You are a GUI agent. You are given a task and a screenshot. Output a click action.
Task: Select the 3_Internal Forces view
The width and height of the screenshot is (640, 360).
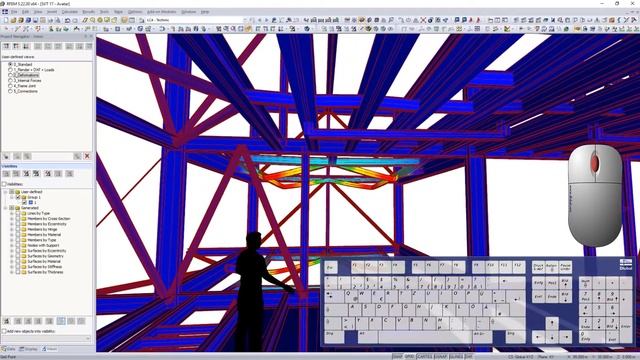(x=27, y=80)
